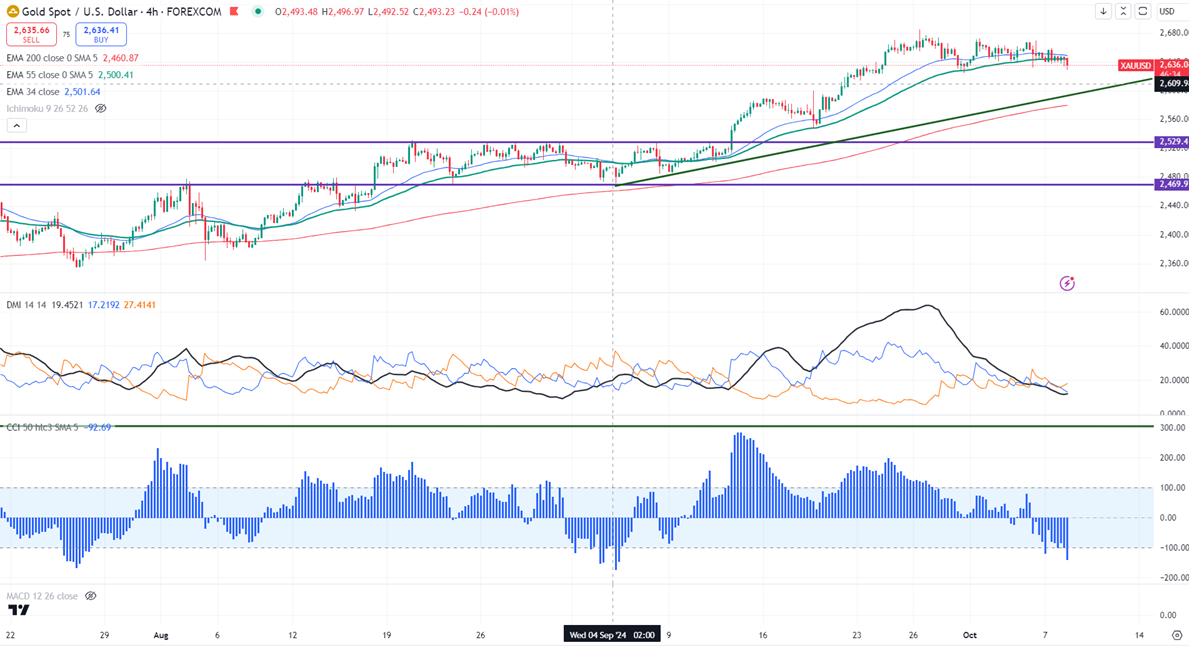The image size is (1189, 646).
Task: Maximize the chart pane
Action: point(1143,11)
